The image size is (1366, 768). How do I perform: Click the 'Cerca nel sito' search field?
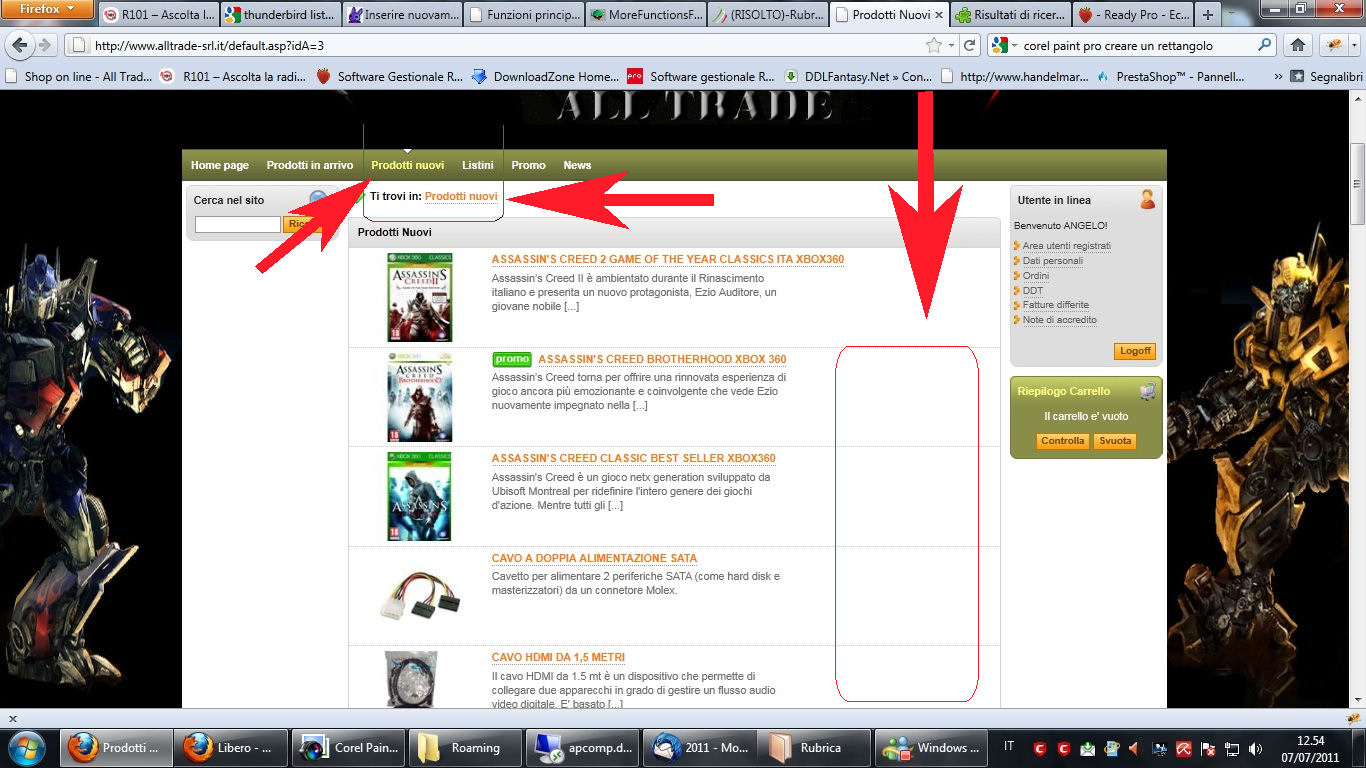click(238, 225)
